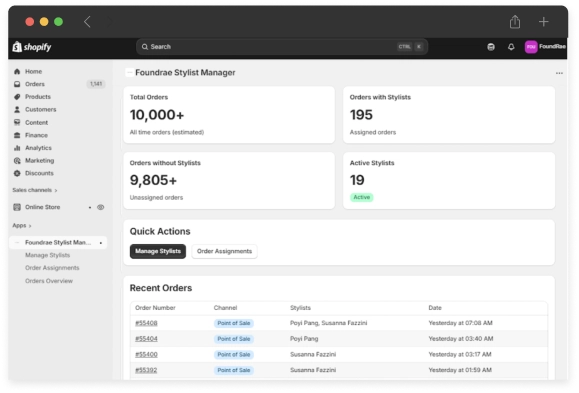Image resolution: width=579 pixels, height=393 pixels.
Task: Click the Date column header
Action: (435, 308)
